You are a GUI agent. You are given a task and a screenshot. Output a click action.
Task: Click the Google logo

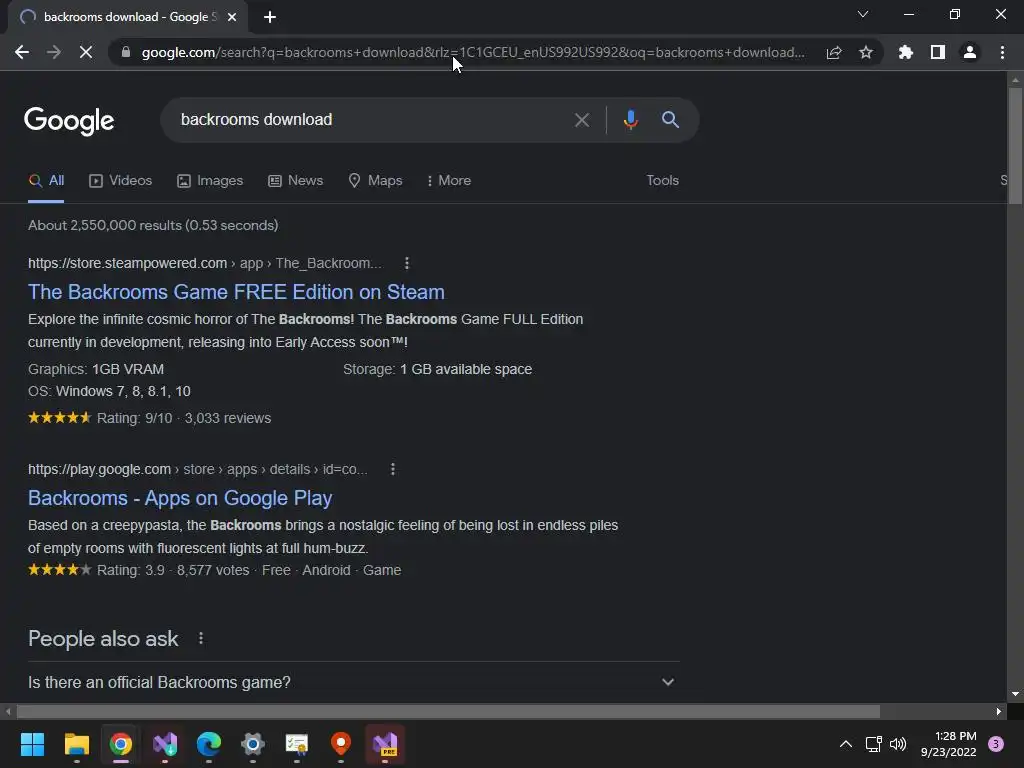coord(69,121)
